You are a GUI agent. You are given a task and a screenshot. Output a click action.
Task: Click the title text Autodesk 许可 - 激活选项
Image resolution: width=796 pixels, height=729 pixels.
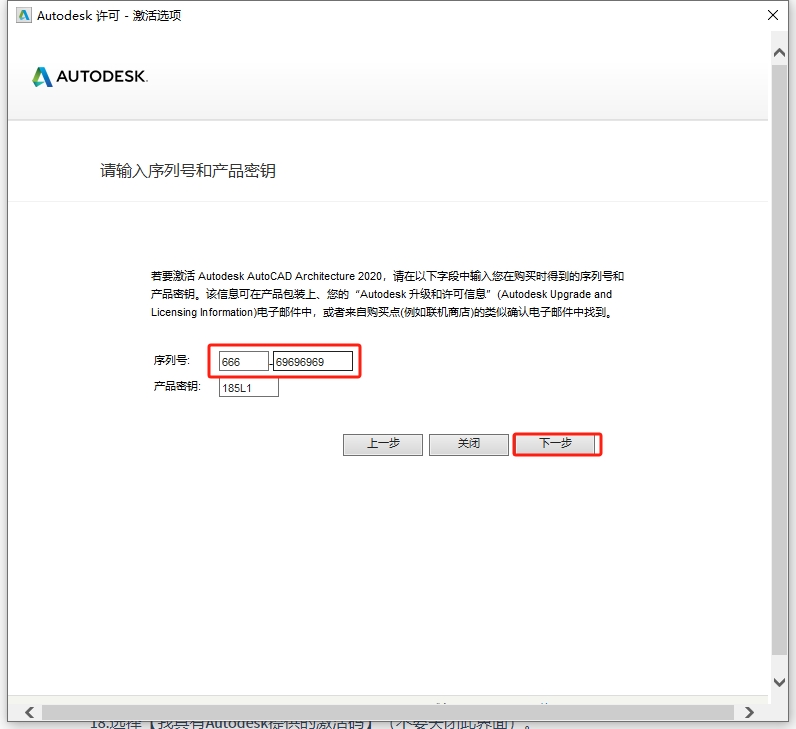click(109, 16)
